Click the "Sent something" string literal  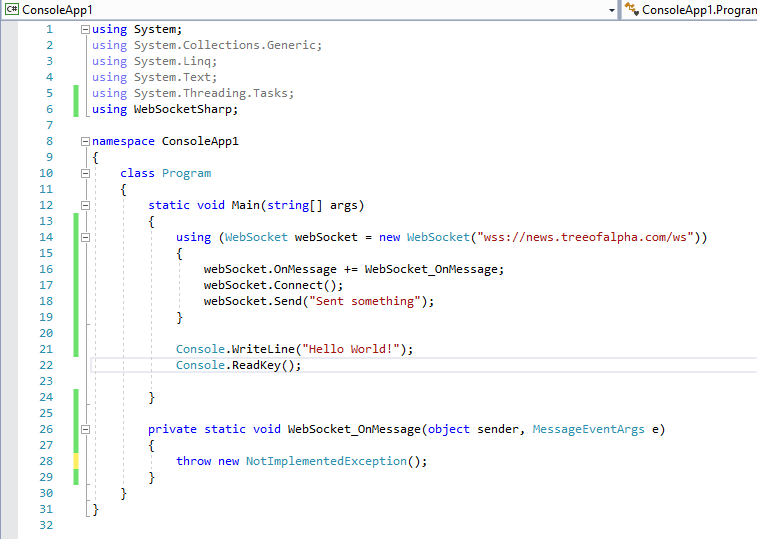(x=364, y=301)
